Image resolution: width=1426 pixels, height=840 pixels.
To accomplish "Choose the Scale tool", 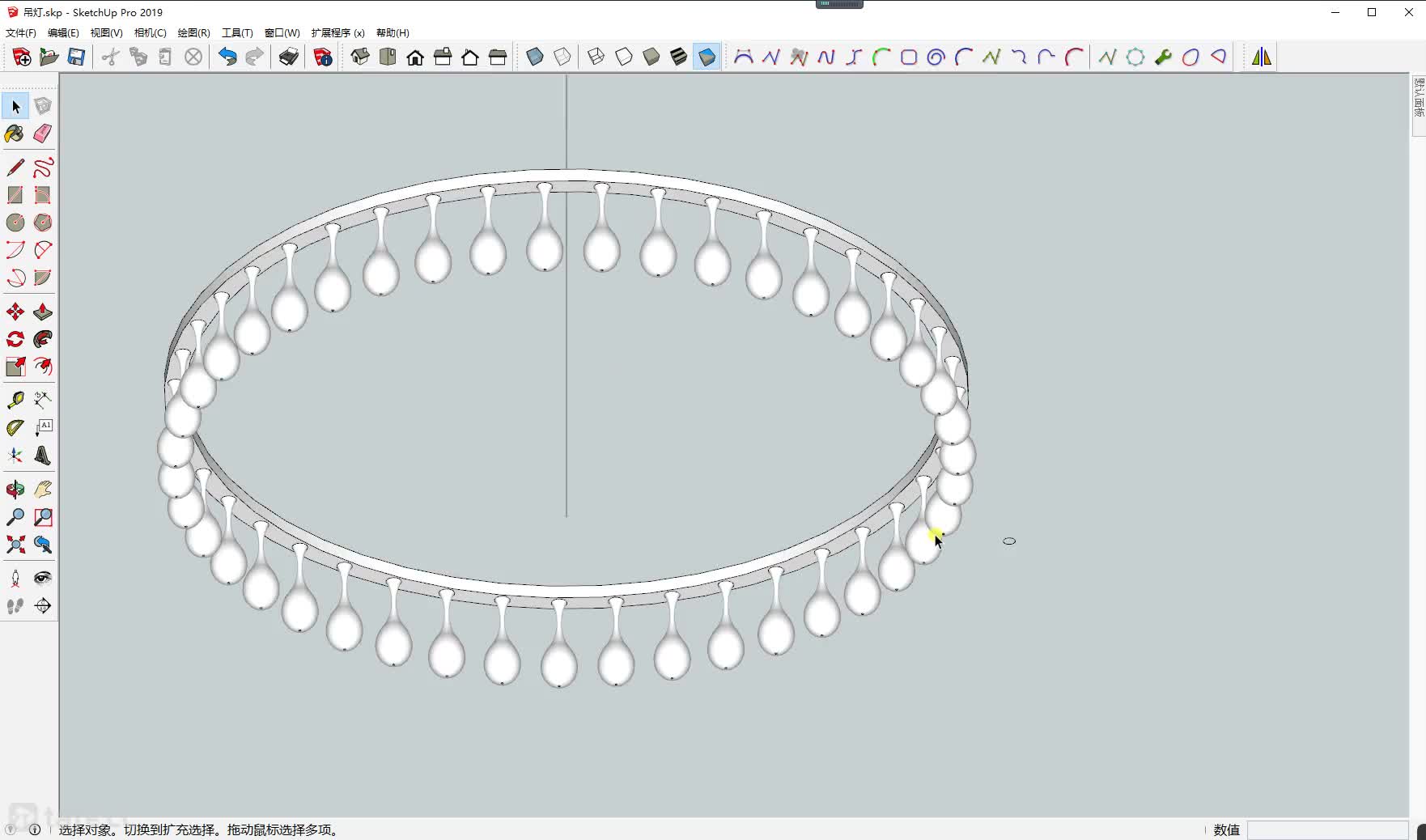I will 15,367.
